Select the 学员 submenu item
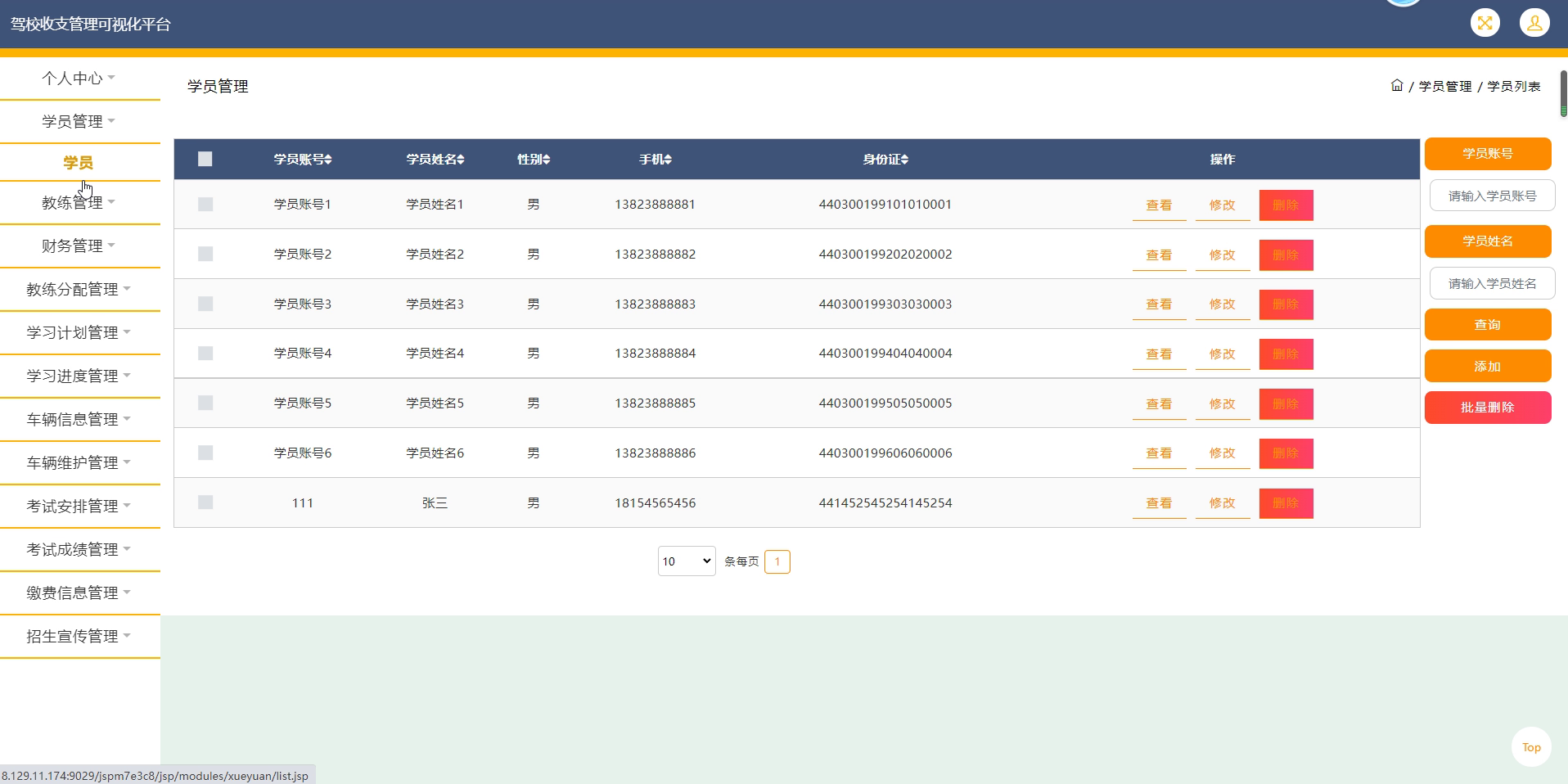 pyautogui.click(x=79, y=163)
